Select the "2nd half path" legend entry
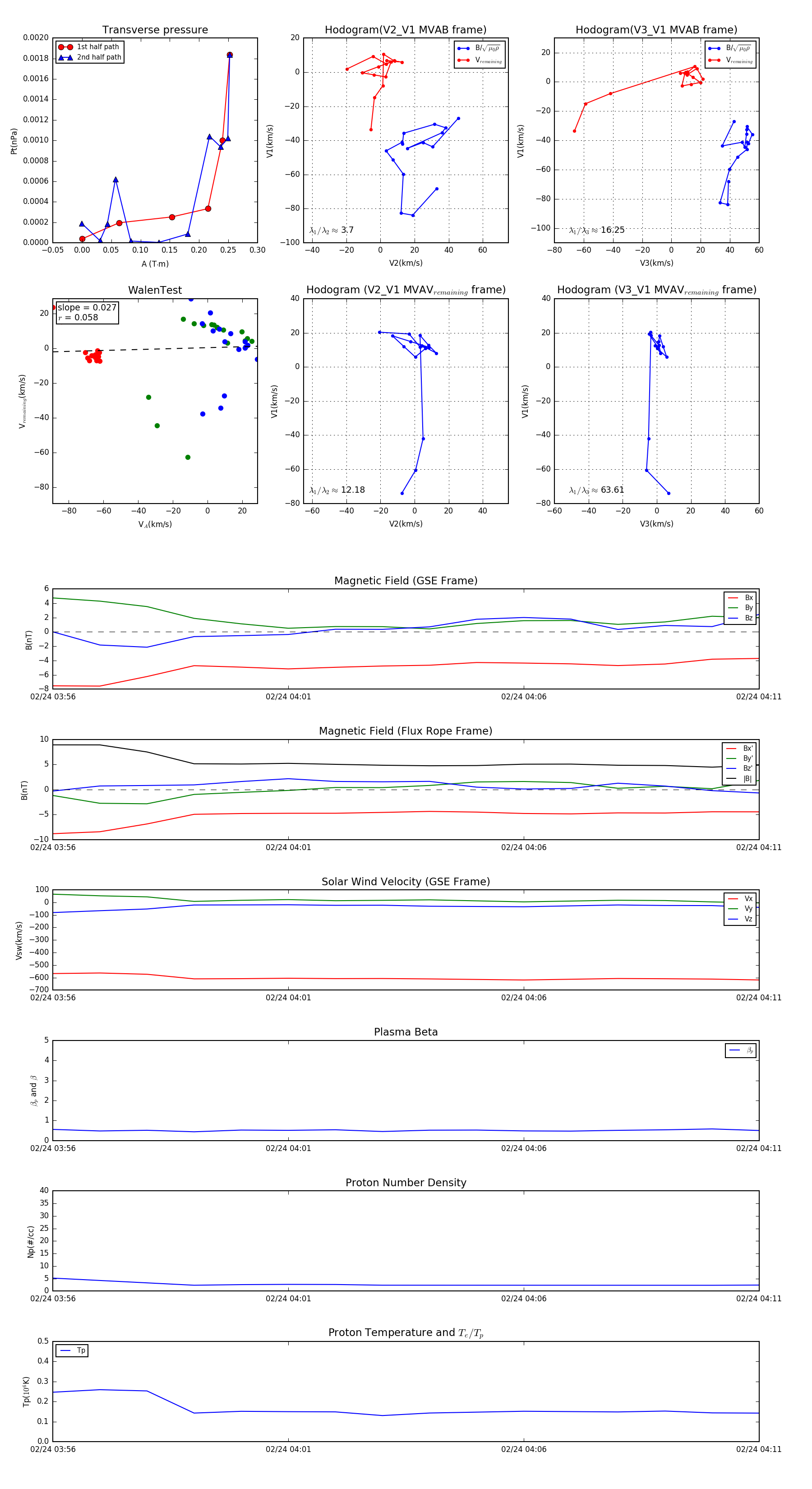The width and height of the screenshot is (812, 1489). (90, 57)
